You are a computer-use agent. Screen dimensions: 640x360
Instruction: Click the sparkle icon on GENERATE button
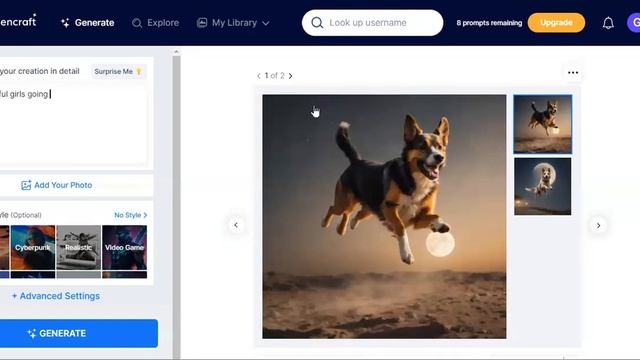[x=32, y=333]
